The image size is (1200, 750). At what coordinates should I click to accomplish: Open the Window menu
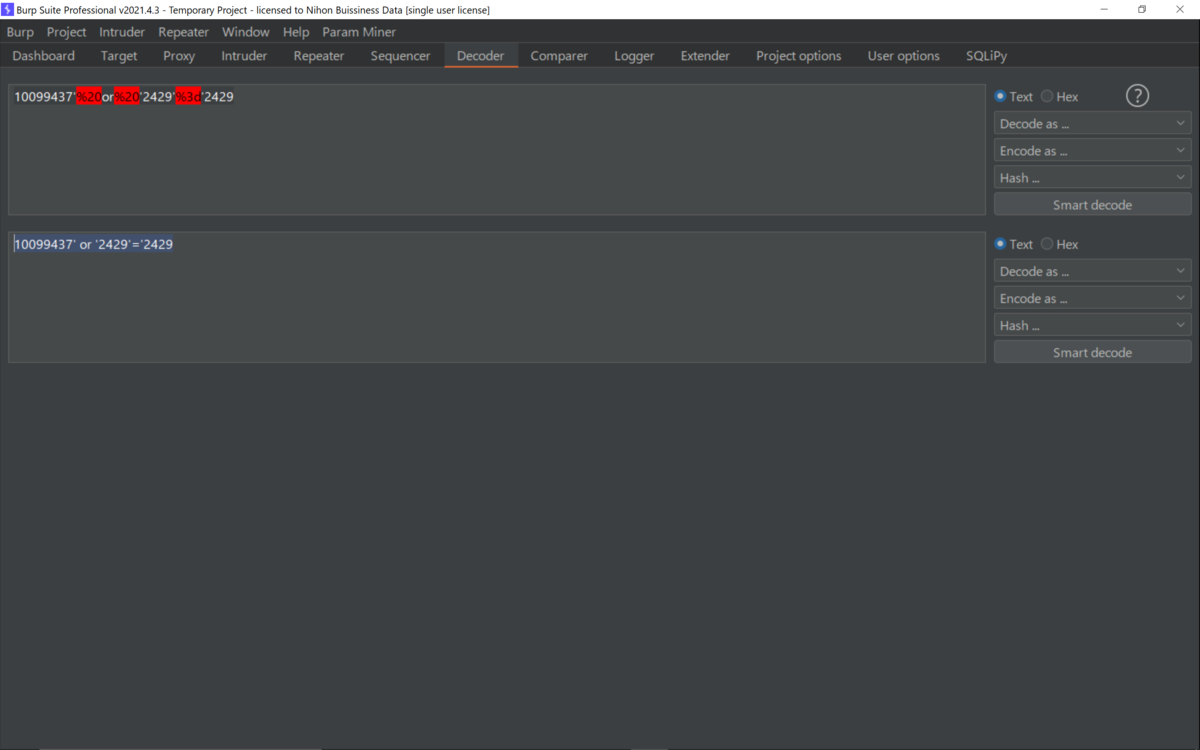click(x=245, y=32)
